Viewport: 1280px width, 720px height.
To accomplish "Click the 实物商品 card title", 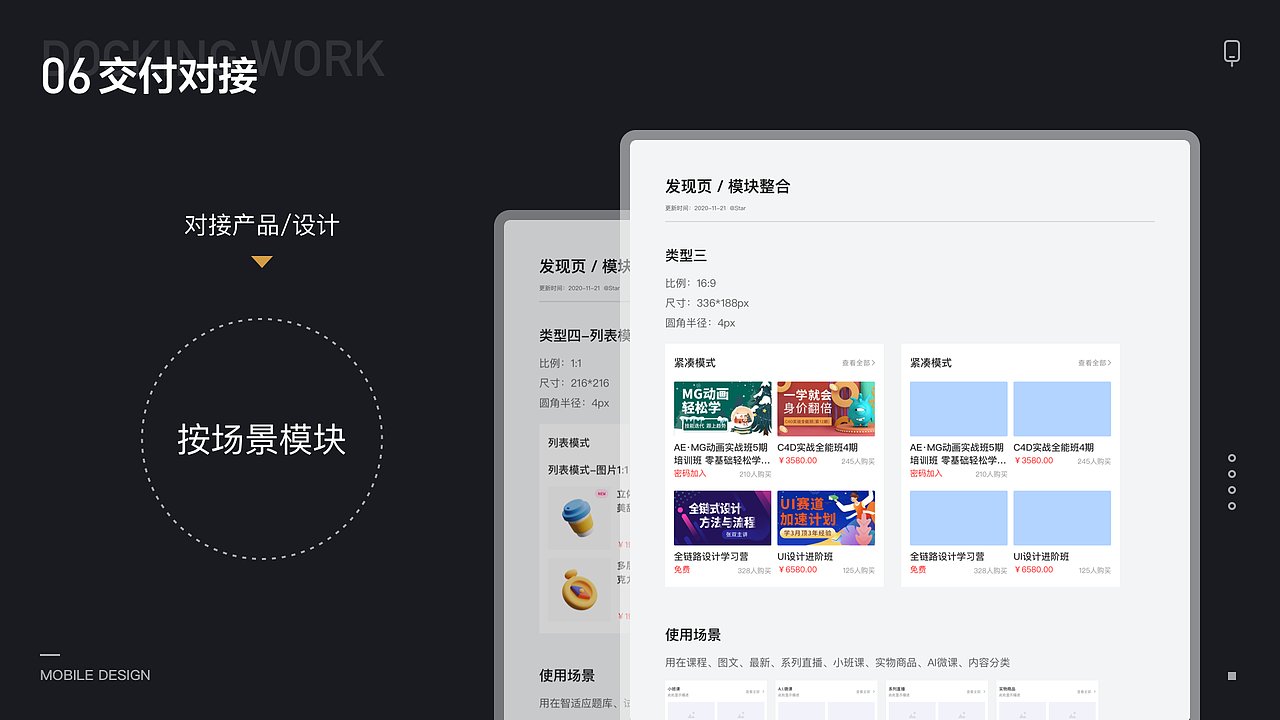I will [1008, 688].
